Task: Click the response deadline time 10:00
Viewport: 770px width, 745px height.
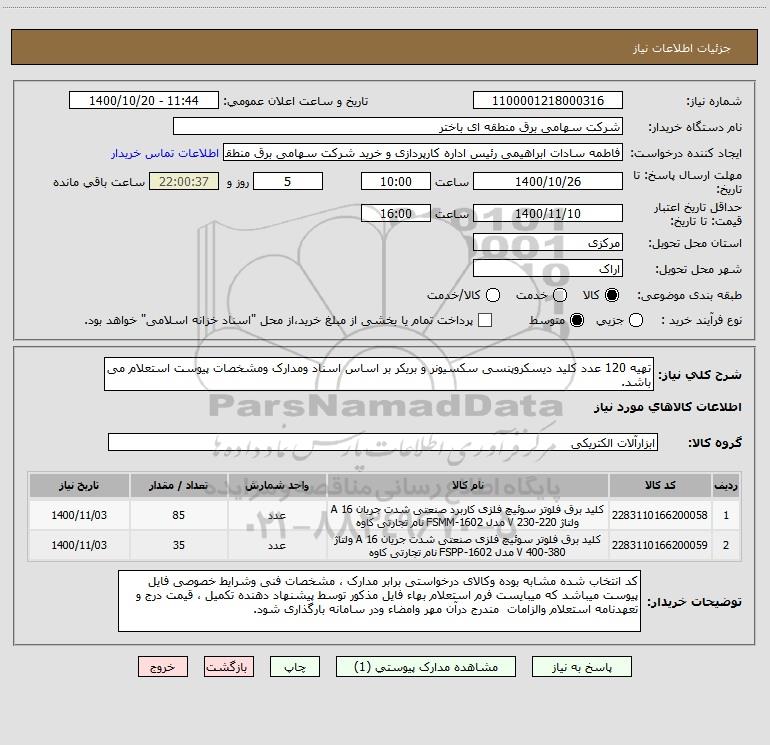Action: (396, 181)
